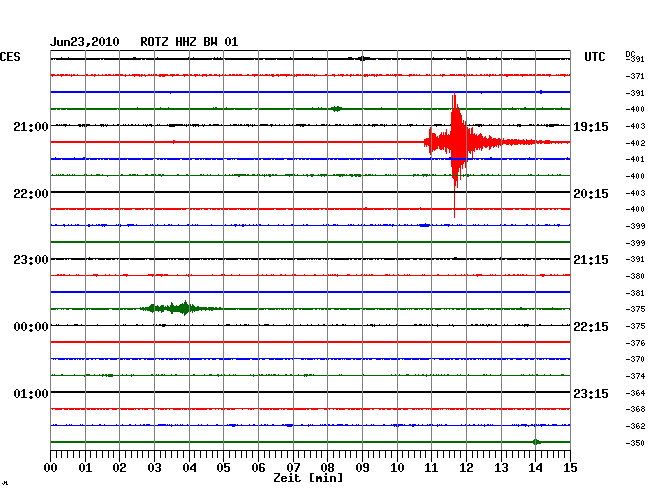This screenshot has width=650, height=494.
Task: Select minute 06 on the time axis
Action: pos(258,468)
